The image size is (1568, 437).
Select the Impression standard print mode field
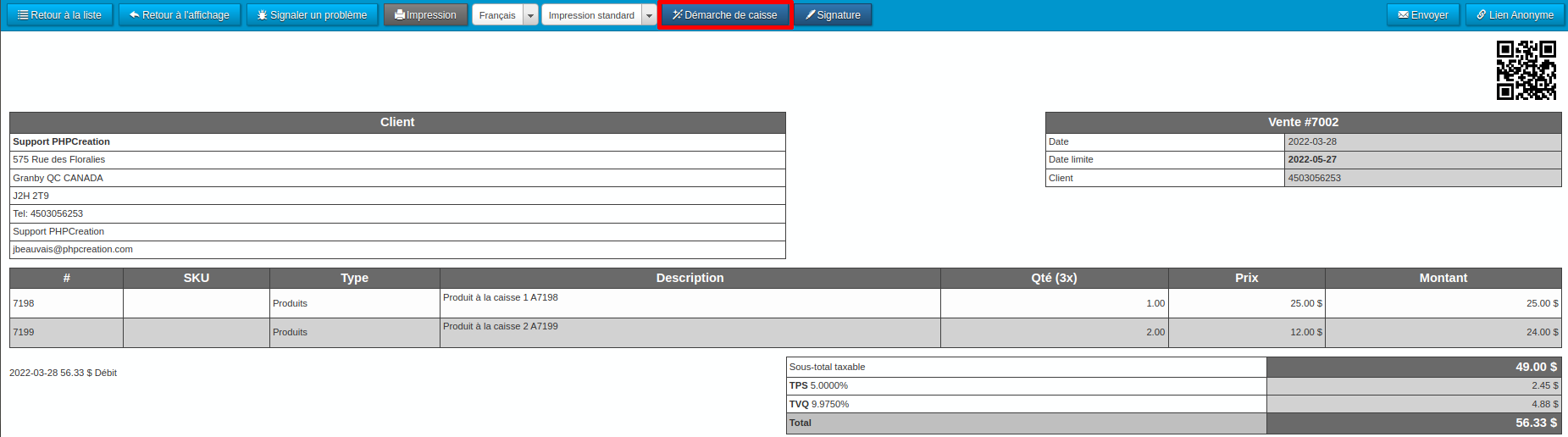(591, 15)
